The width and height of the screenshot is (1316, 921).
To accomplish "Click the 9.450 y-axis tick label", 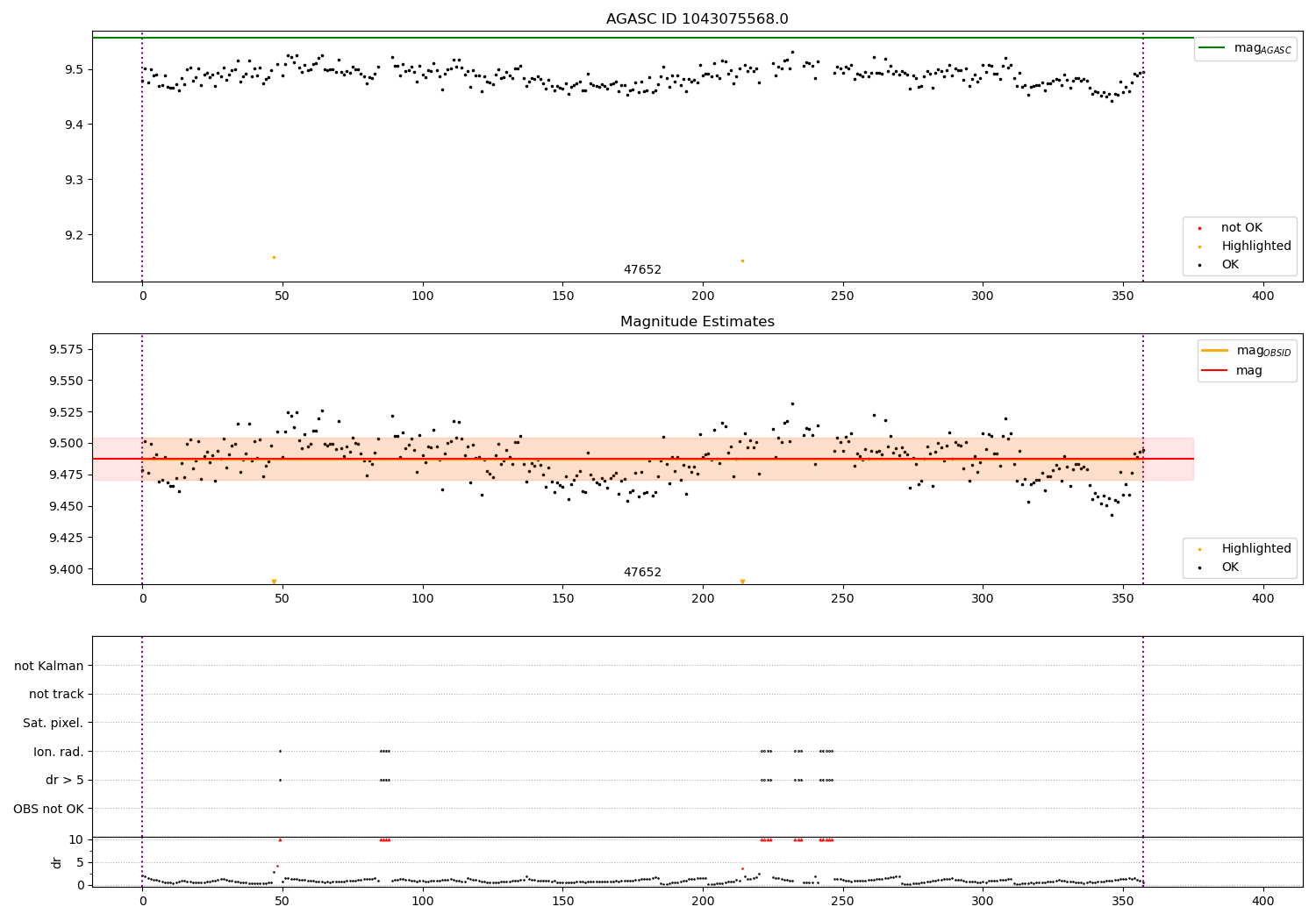I will pos(67,507).
